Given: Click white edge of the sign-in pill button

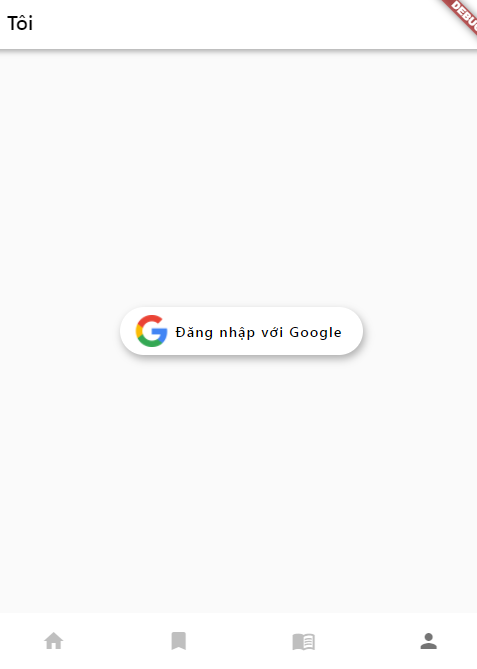Looking at the screenshot, I should [352, 331].
